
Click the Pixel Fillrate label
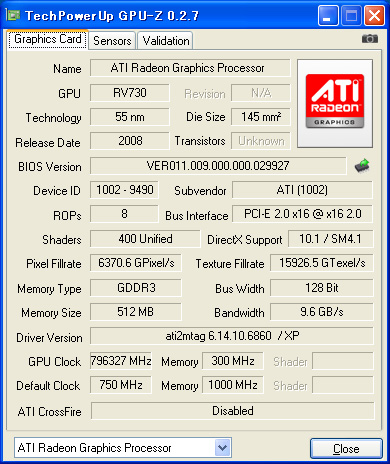click(x=54, y=264)
